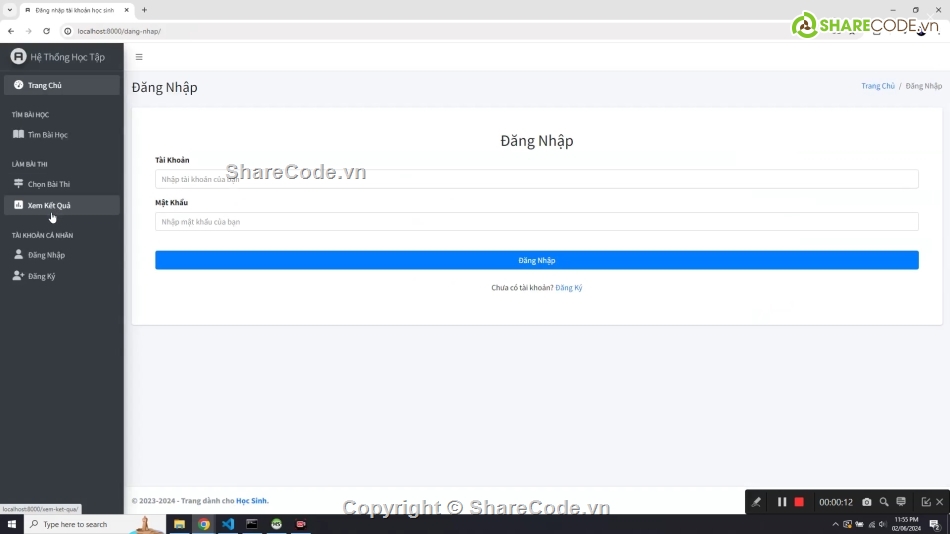950x534 pixels.
Task: Open the terminal from the taskbar
Action: [252, 524]
